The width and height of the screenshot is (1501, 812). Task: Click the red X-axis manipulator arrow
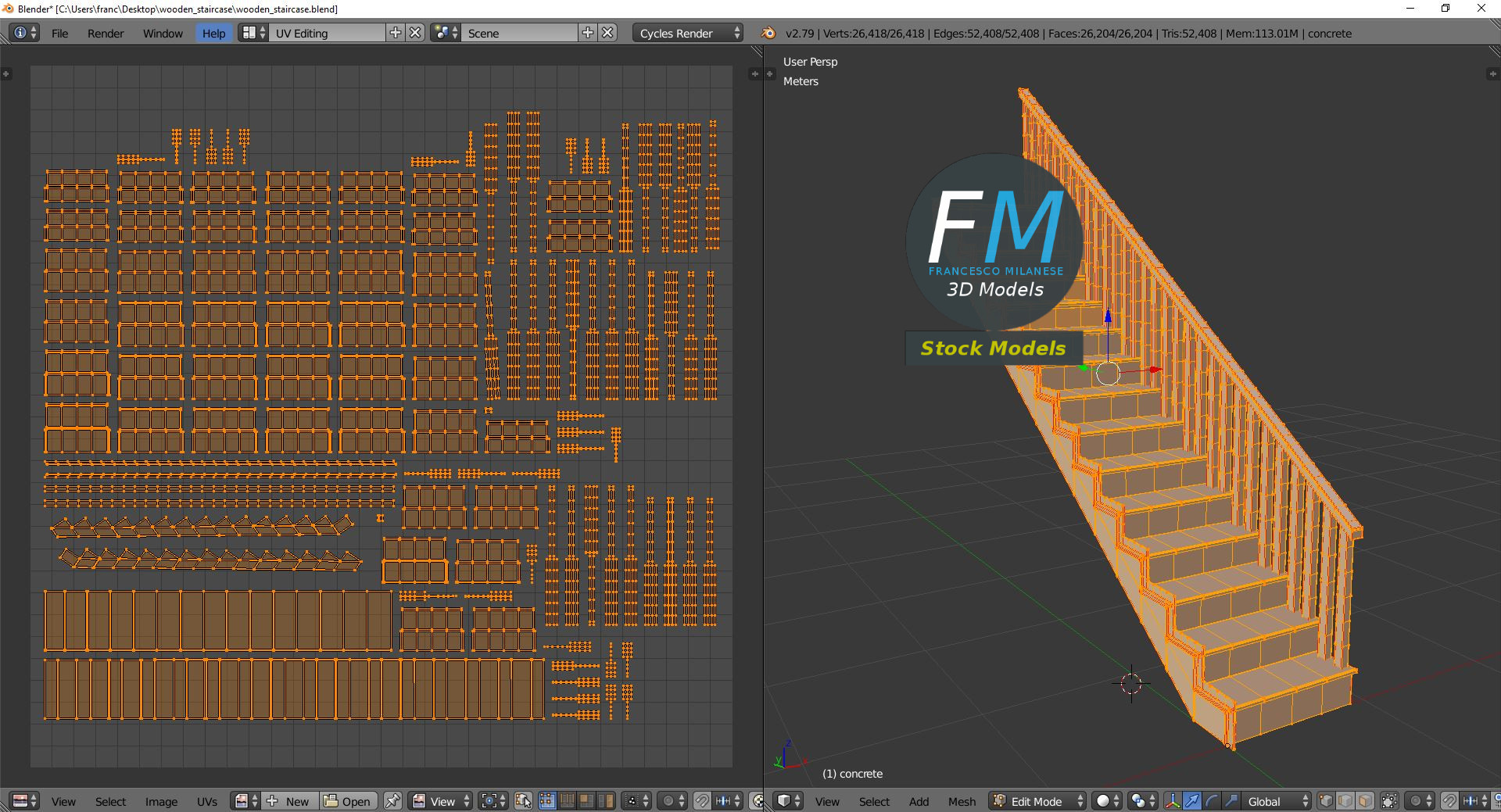(x=1155, y=370)
